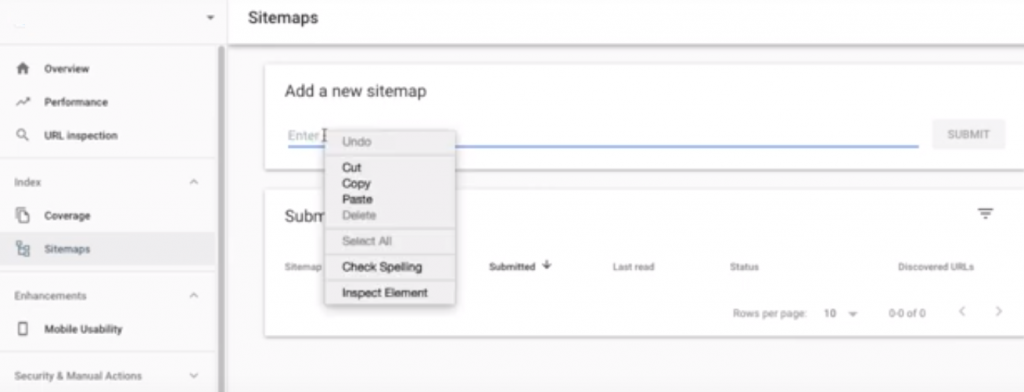Click the 0-0 of 0 pagination text
The width and height of the screenshot is (1024, 392).
pos(906,314)
